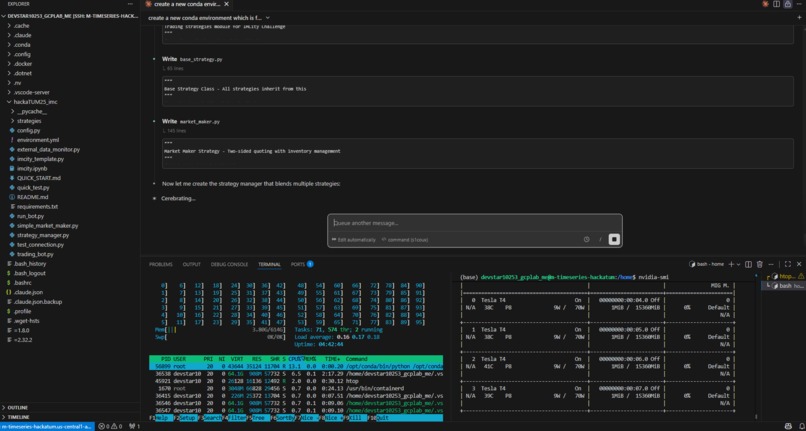Toggle Edit automatically mode
Screen dimensions: 806x431
pyautogui.click(x=354, y=240)
